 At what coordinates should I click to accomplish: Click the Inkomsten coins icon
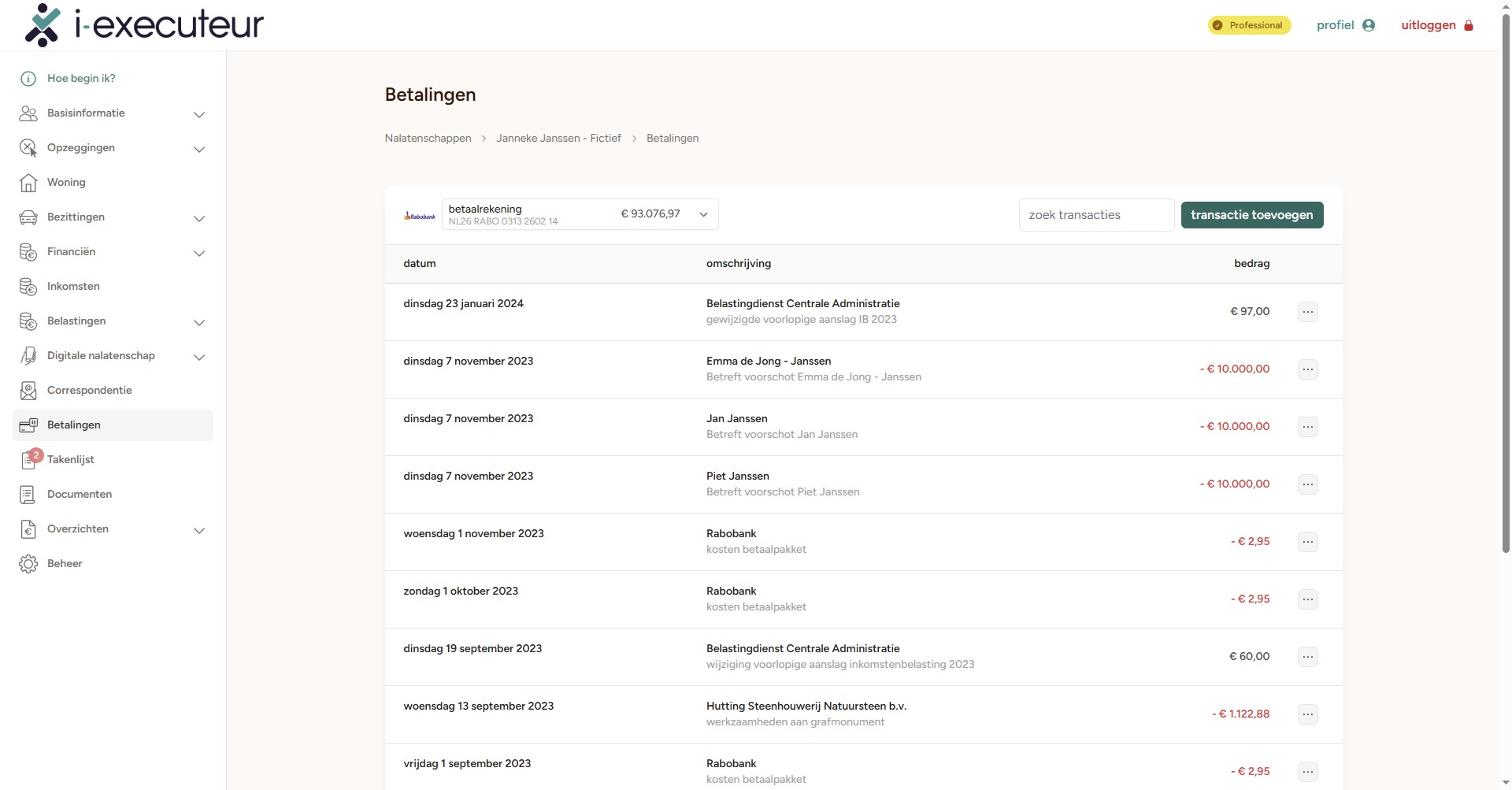pyautogui.click(x=28, y=287)
